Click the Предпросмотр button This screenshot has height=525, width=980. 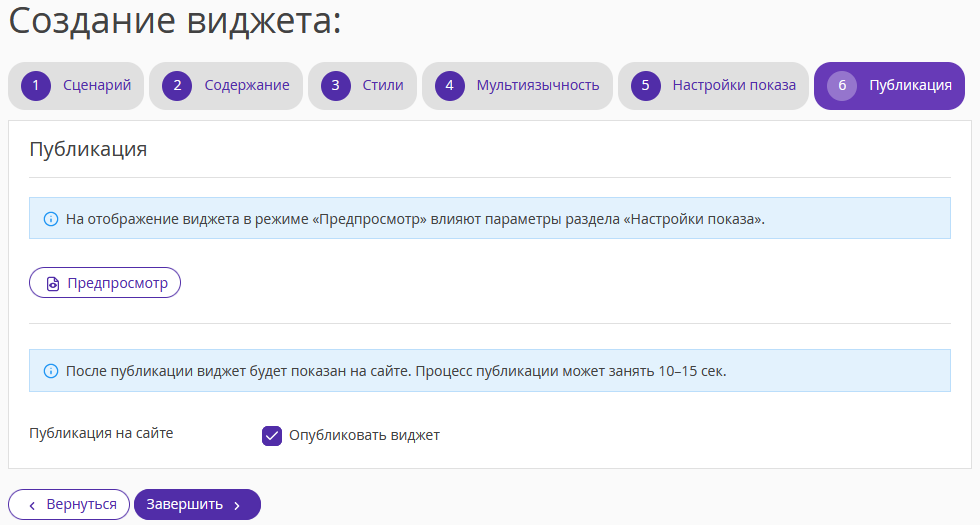coord(105,283)
